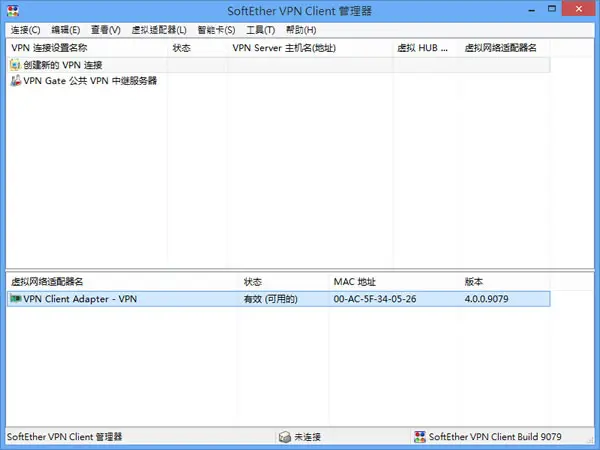Viewport: 600px width, 450px height.
Task: Click the SoftEther build icon in status bar
Action: tap(420, 437)
